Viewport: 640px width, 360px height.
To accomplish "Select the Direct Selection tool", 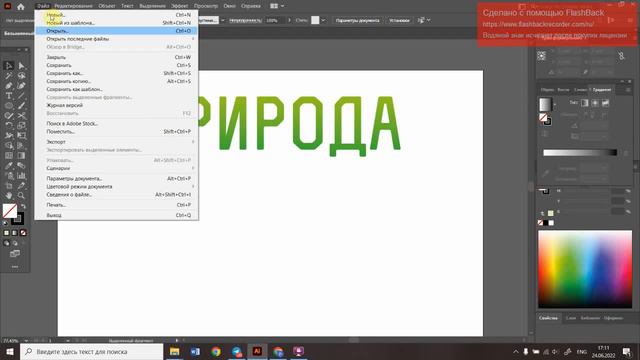I will 21,66.
